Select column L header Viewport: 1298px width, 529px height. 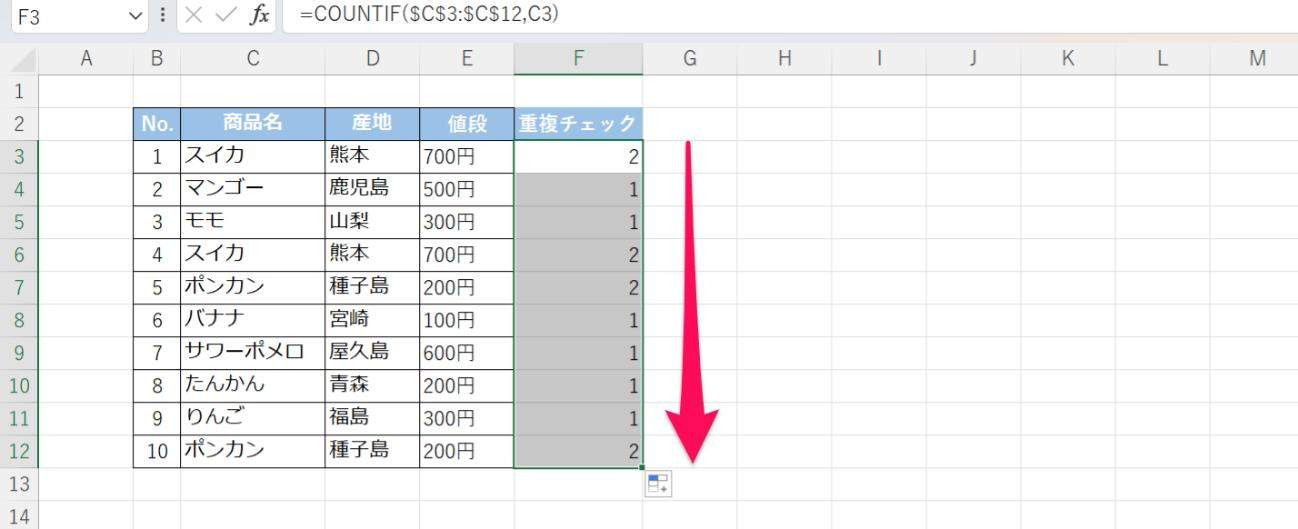1162,59
